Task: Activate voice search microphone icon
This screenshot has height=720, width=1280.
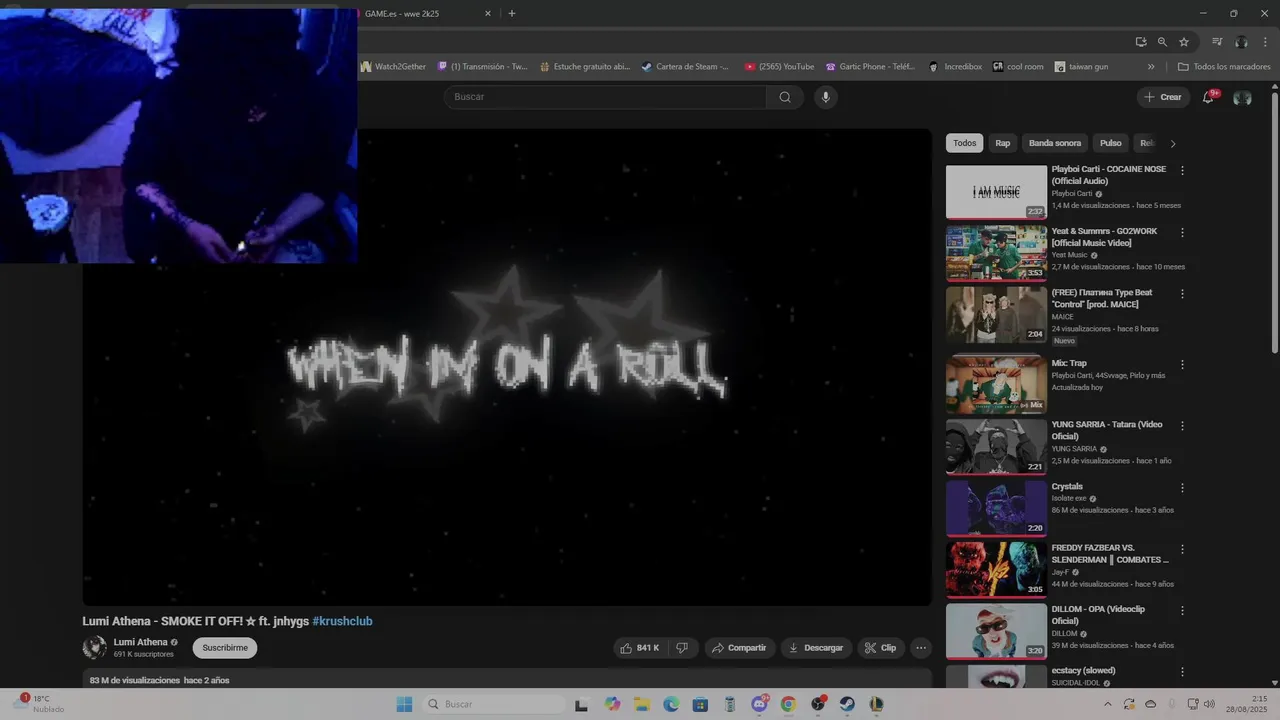Action: pyautogui.click(x=825, y=97)
